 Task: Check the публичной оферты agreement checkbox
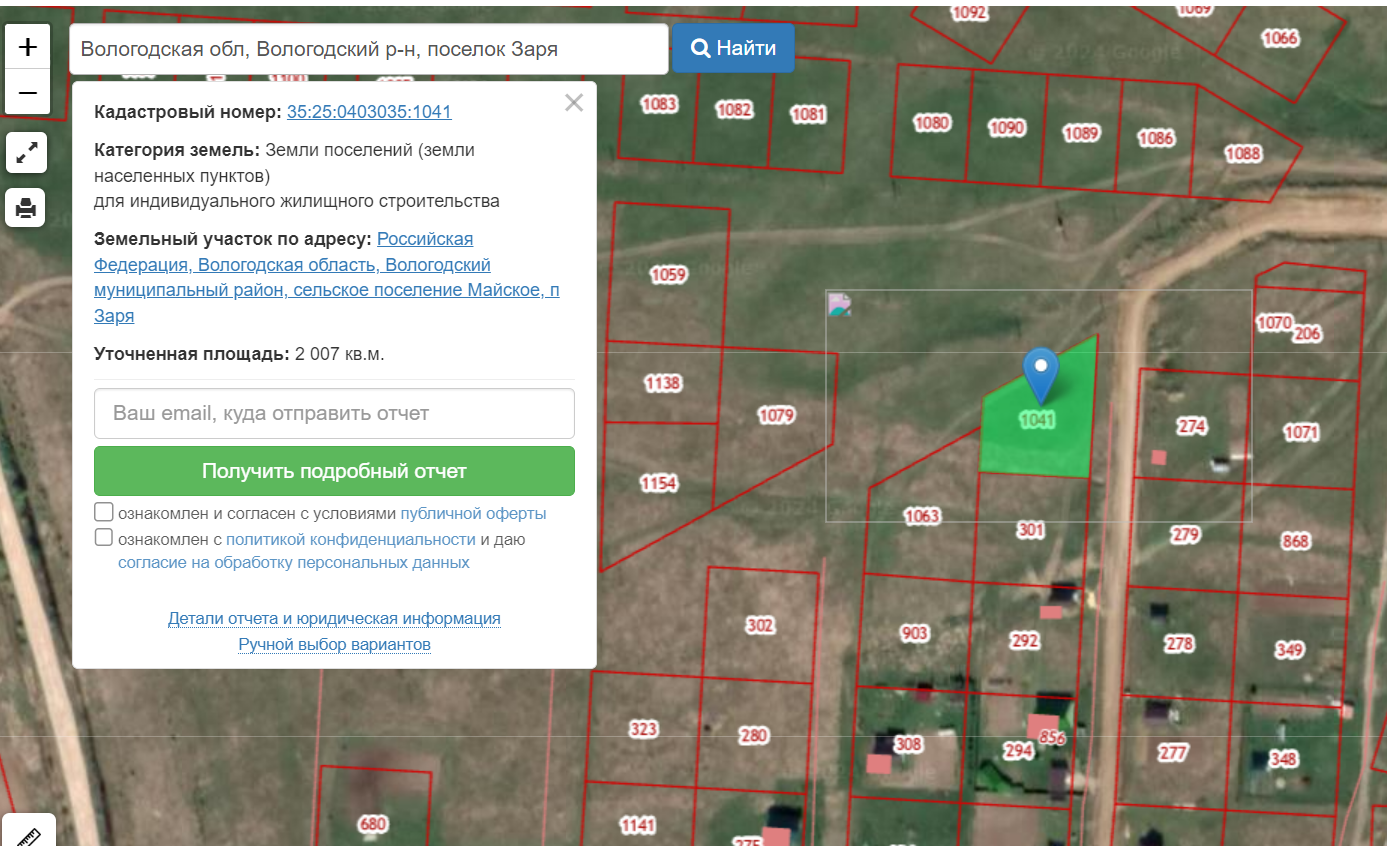[x=103, y=512]
